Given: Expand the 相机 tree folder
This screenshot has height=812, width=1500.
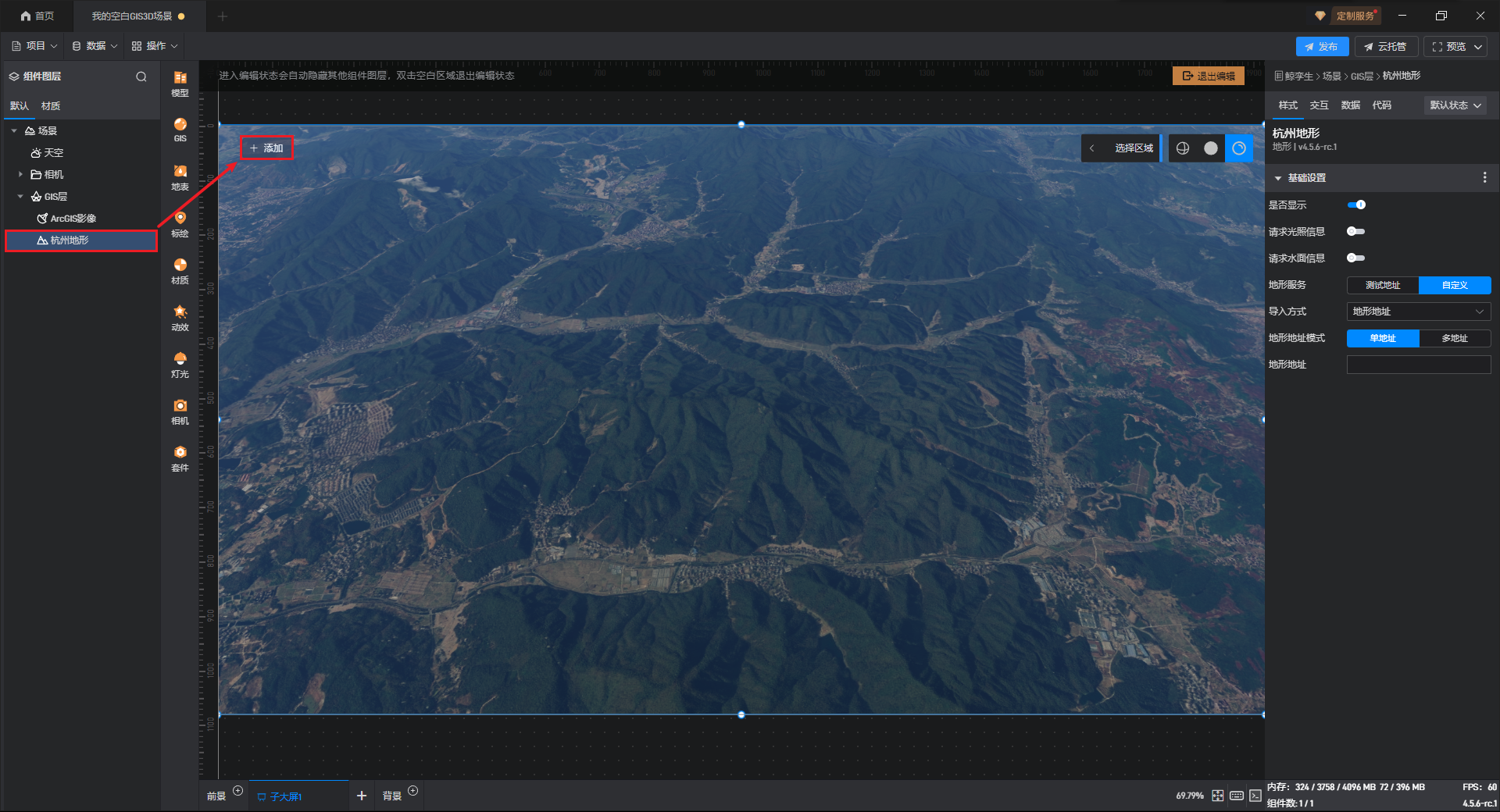Looking at the screenshot, I should [x=20, y=175].
